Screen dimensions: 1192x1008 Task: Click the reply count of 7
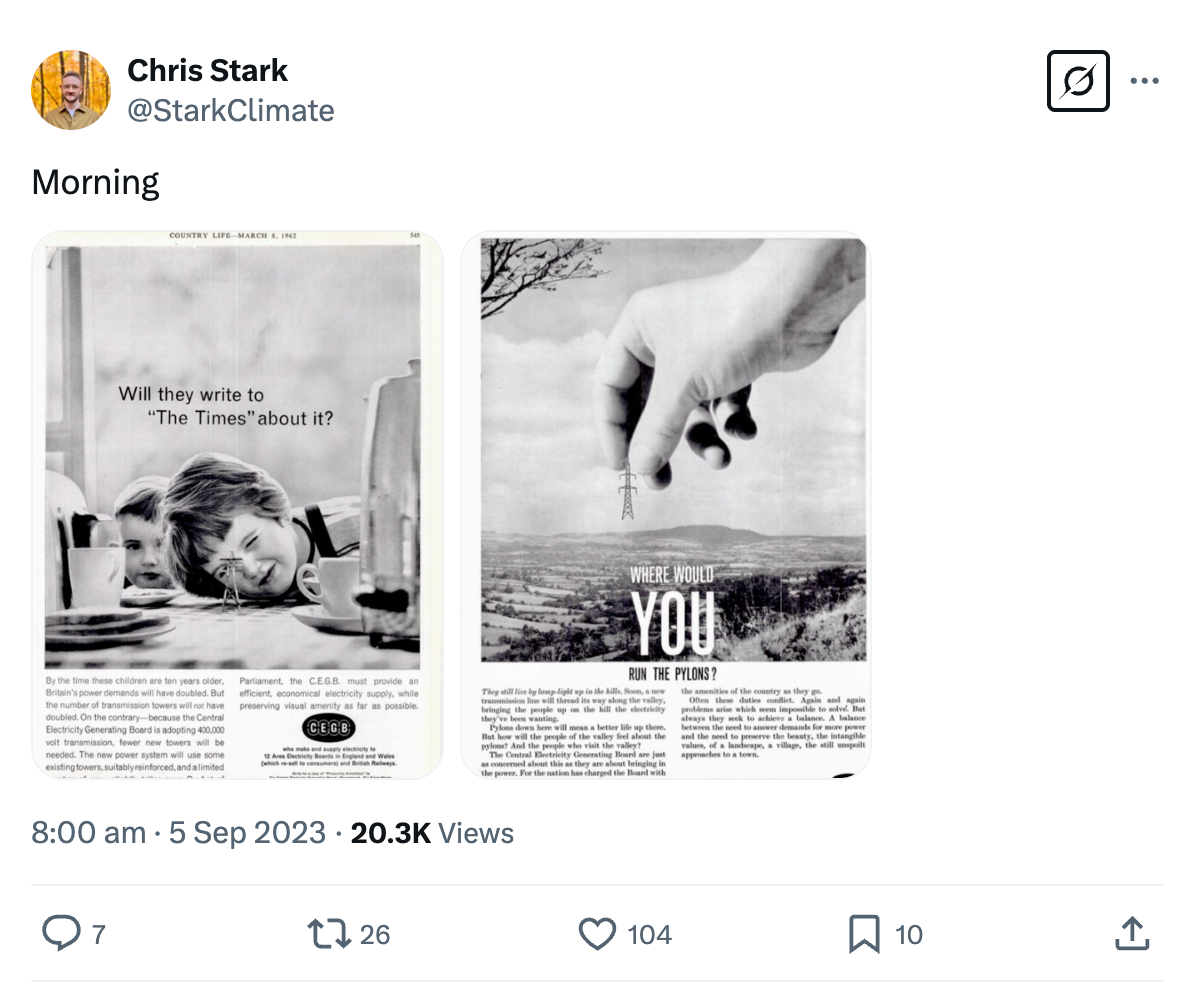pyautogui.click(x=99, y=935)
